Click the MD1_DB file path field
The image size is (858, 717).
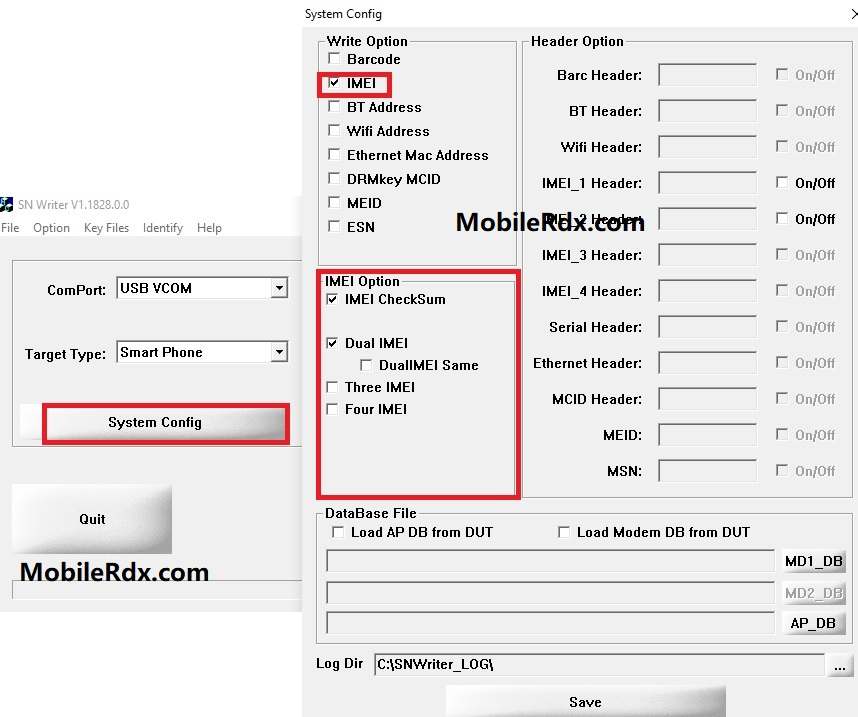tap(550, 561)
